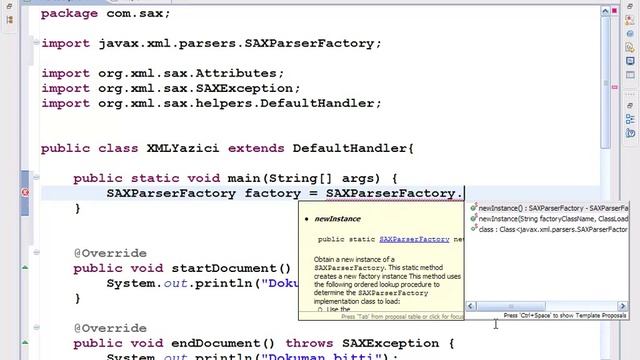The height and width of the screenshot is (360, 640).
Task: Restore the lower right-side minimized view stack
Action: pos(630,105)
